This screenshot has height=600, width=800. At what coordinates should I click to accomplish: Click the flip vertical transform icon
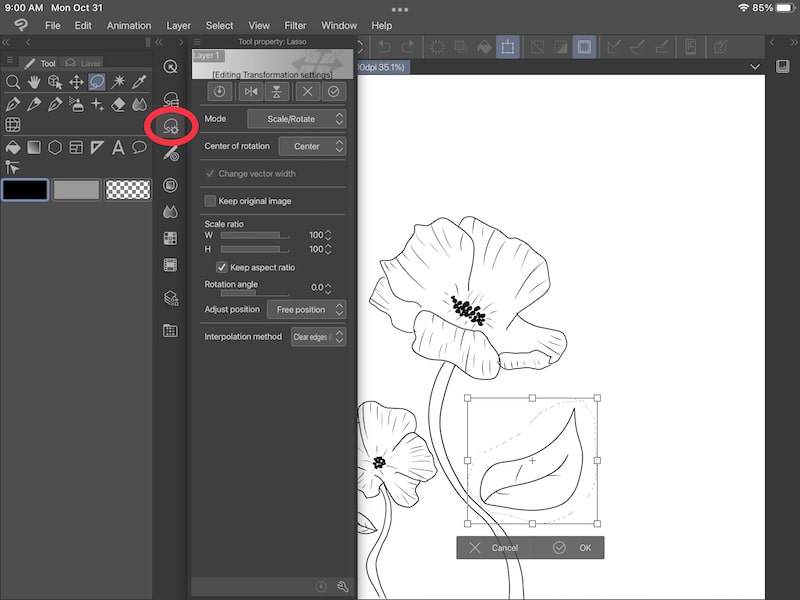[277, 91]
